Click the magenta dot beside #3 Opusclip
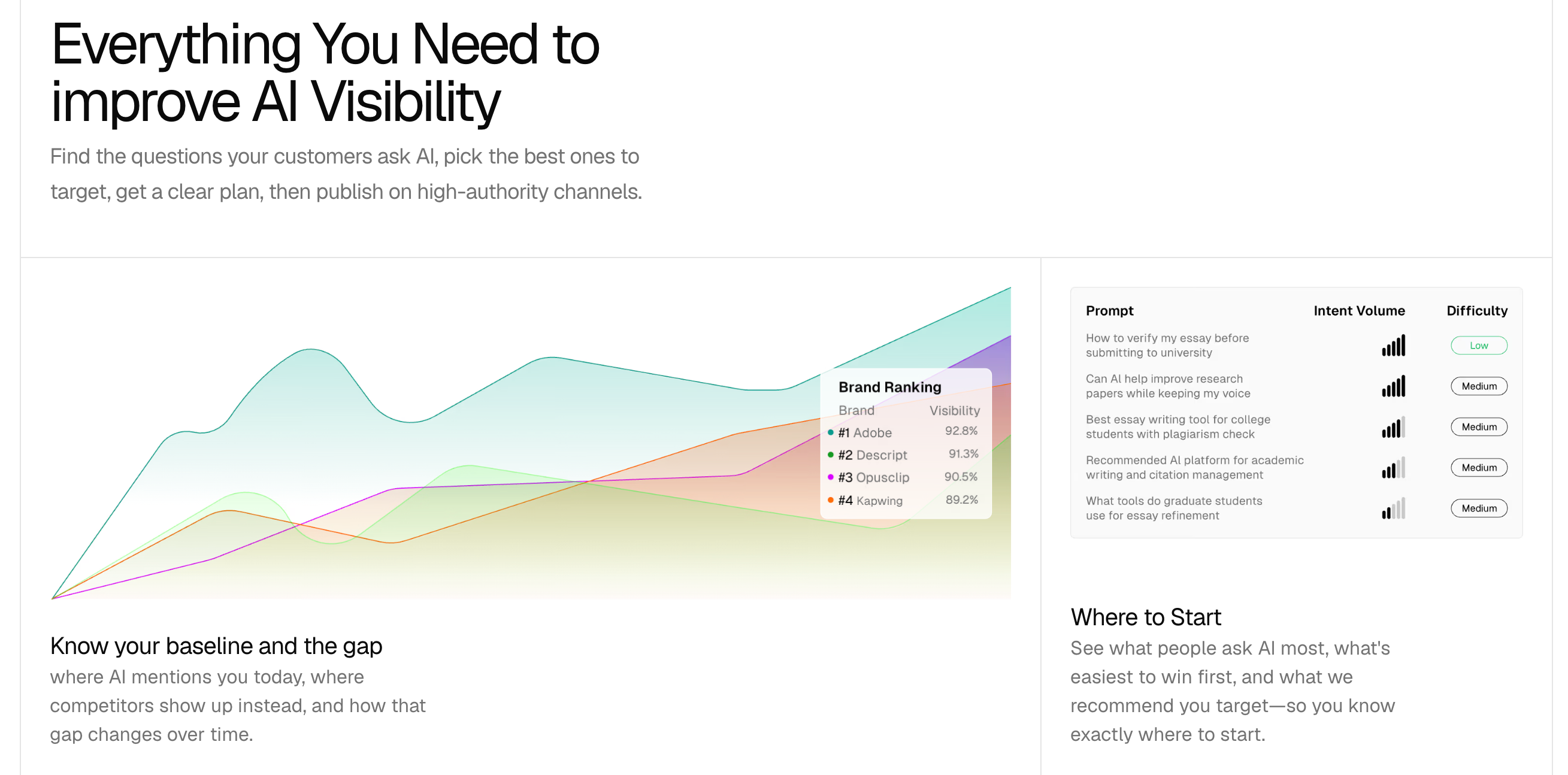This screenshot has height=775, width=1568. pyautogui.click(x=830, y=477)
